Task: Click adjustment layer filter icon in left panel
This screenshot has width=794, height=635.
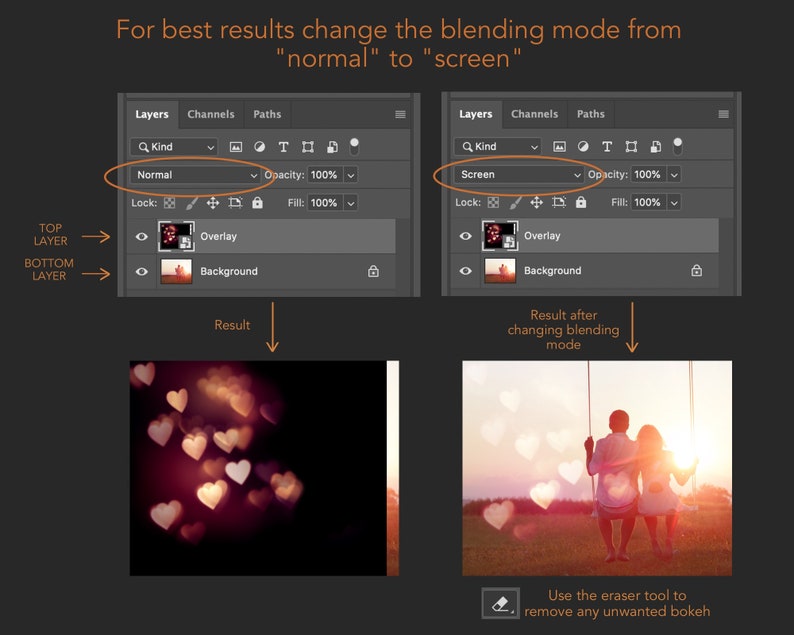Action: pos(259,147)
